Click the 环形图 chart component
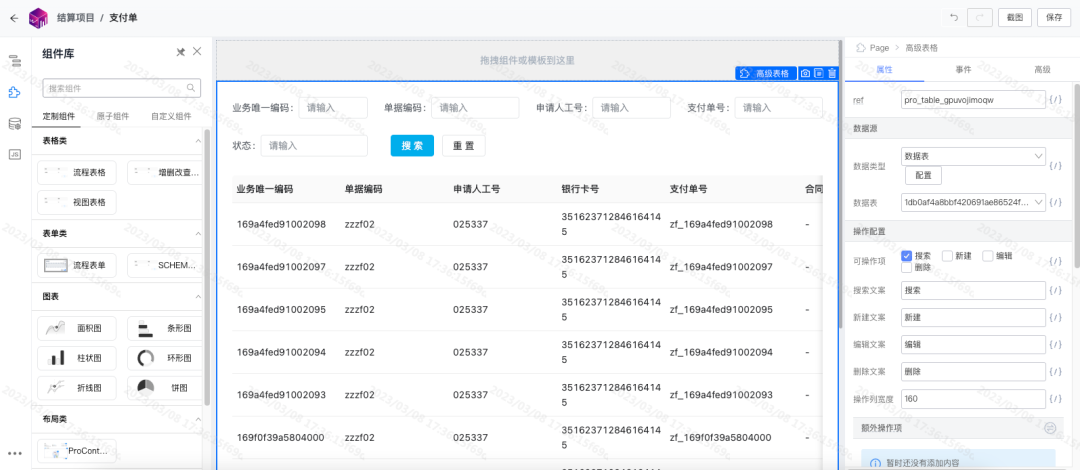1080x470 pixels. [x=165, y=358]
